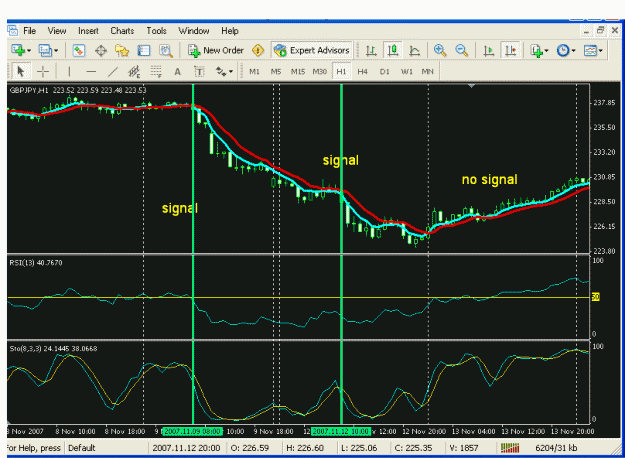Switch to Candlesticks chart display

click(x=393, y=51)
